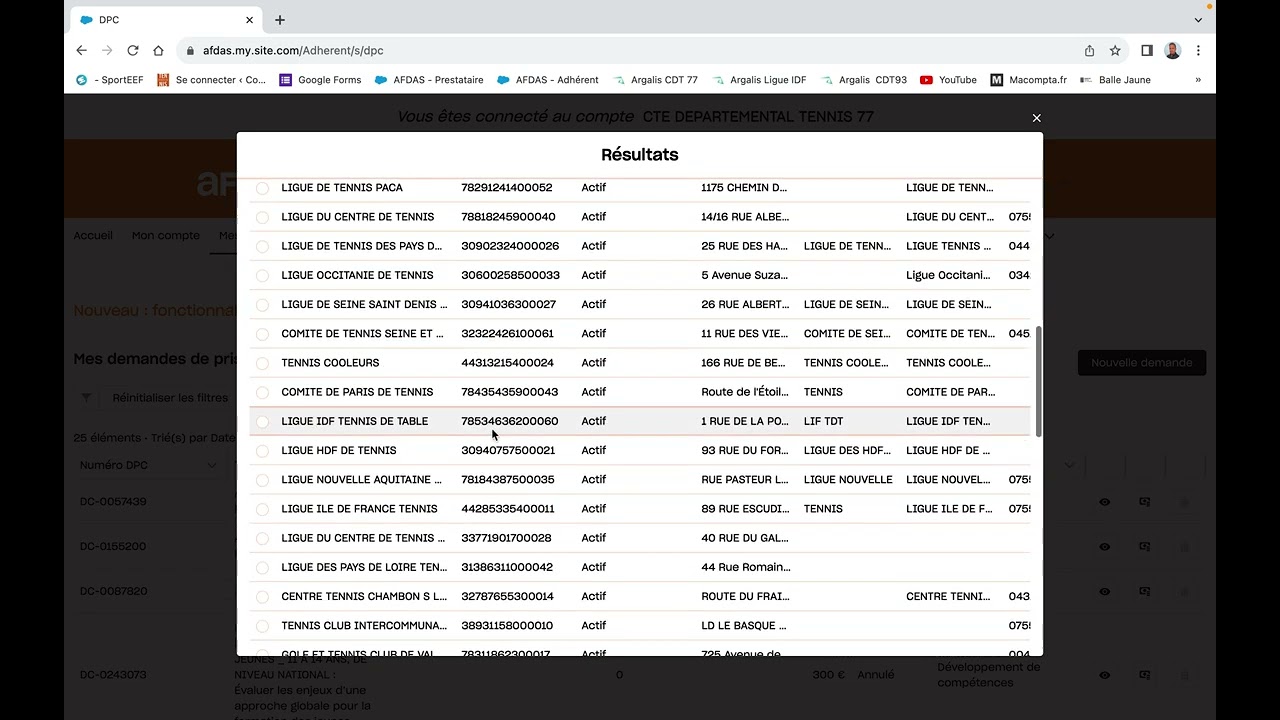
Task: View request DC-0057439 with the eye icon
Action: [x=1105, y=502]
